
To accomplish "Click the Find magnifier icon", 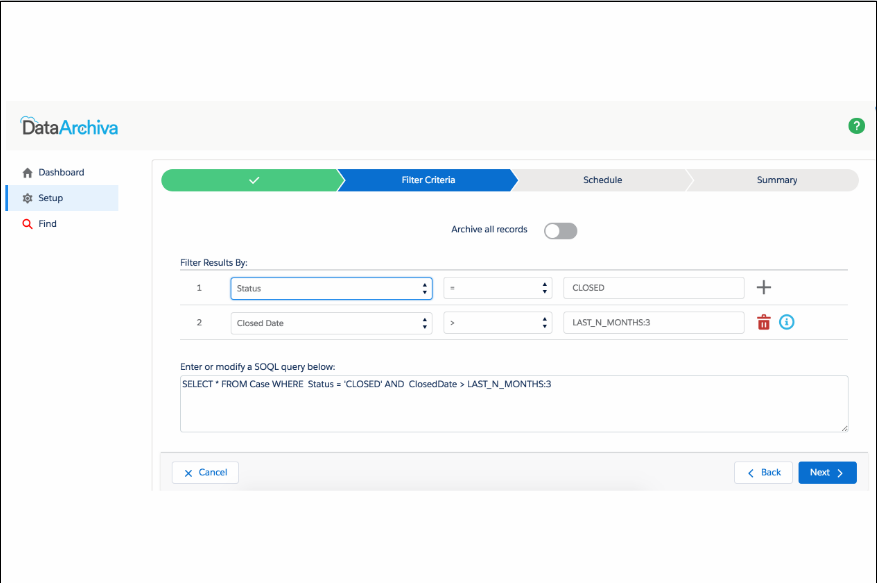I will point(27,224).
